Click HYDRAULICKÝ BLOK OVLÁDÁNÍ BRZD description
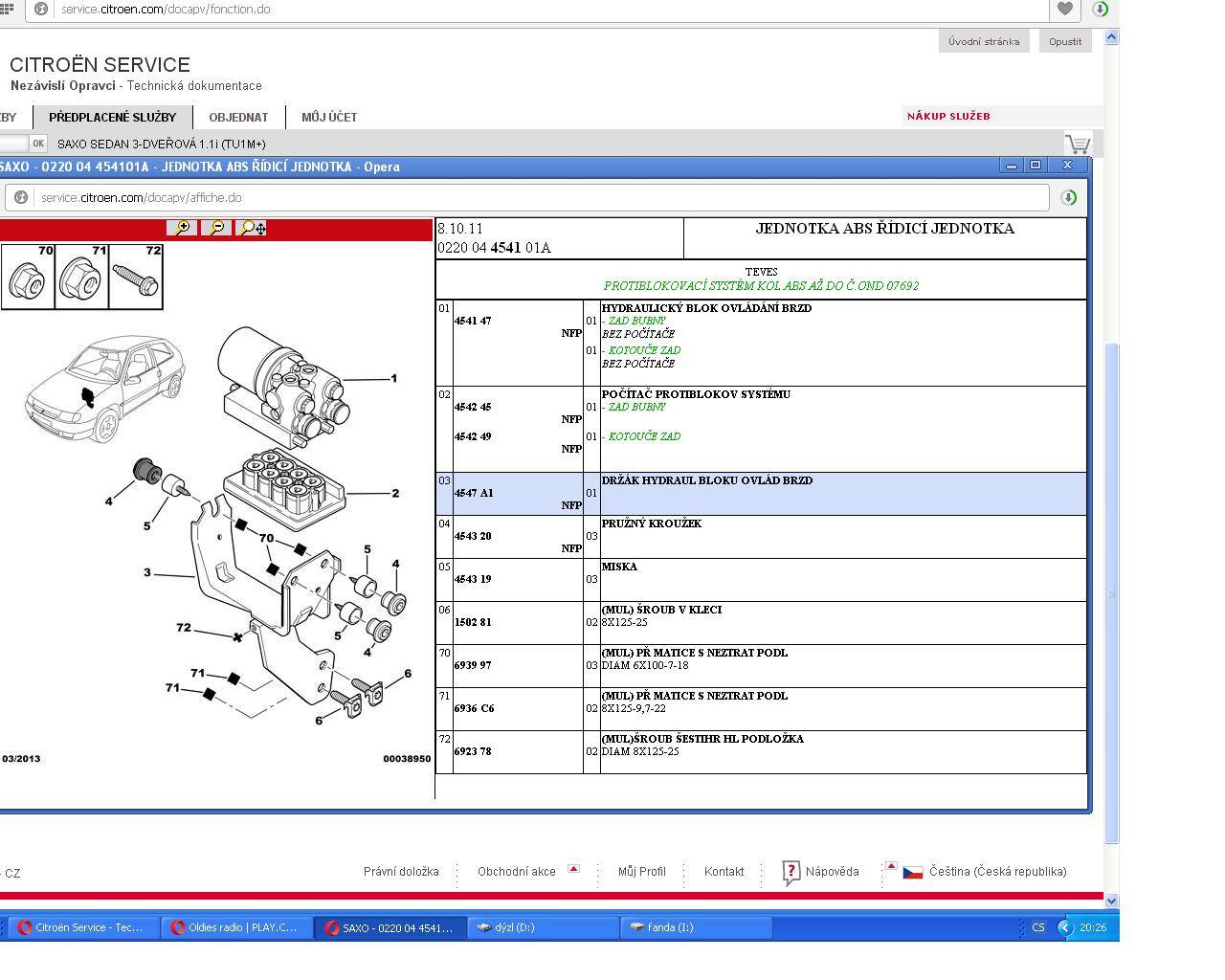The height and width of the screenshot is (980, 1225). coord(706,308)
